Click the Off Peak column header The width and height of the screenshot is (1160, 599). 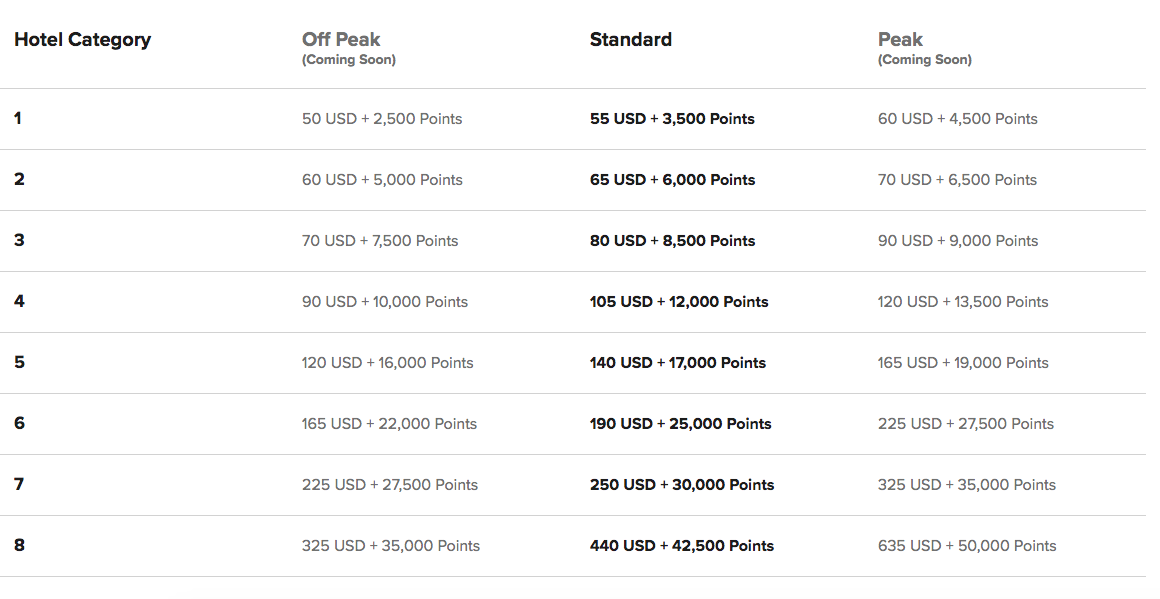click(x=341, y=40)
